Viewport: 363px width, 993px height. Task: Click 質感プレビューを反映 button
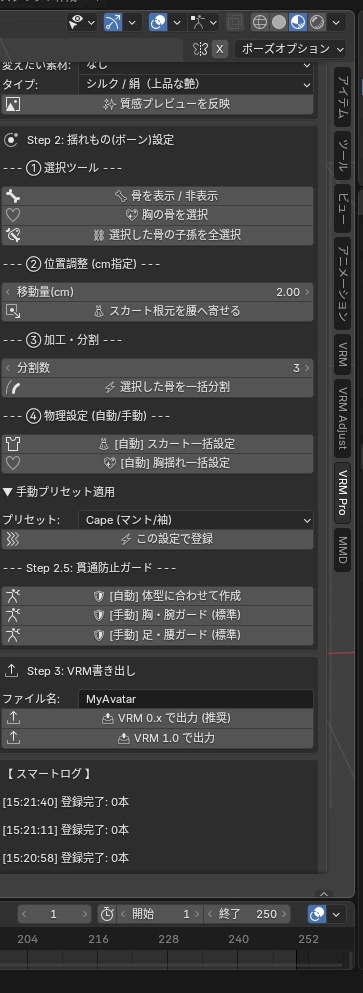click(x=157, y=104)
